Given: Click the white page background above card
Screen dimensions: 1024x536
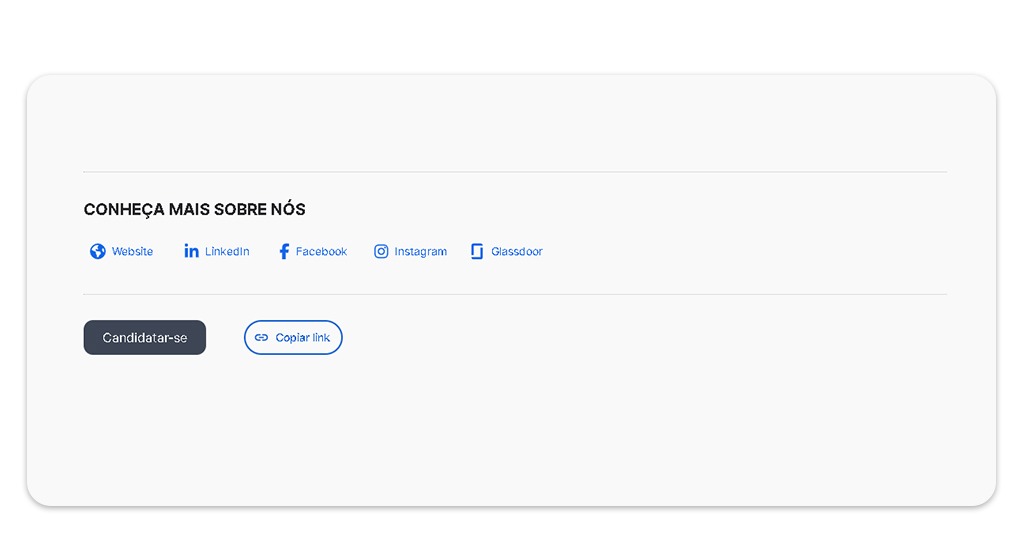Looking at the screenshot, I should click(x=510, y=35).
